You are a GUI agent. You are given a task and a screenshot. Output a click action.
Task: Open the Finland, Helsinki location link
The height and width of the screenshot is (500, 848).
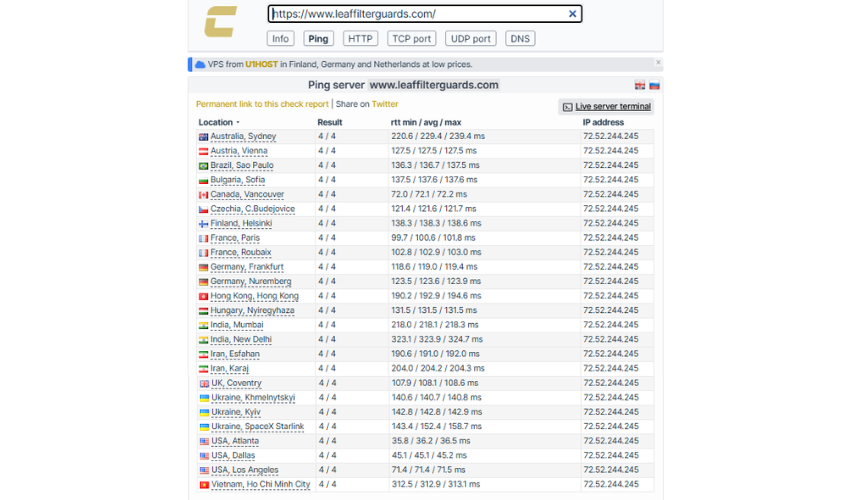pyautogui.click(x=241, y=224)
